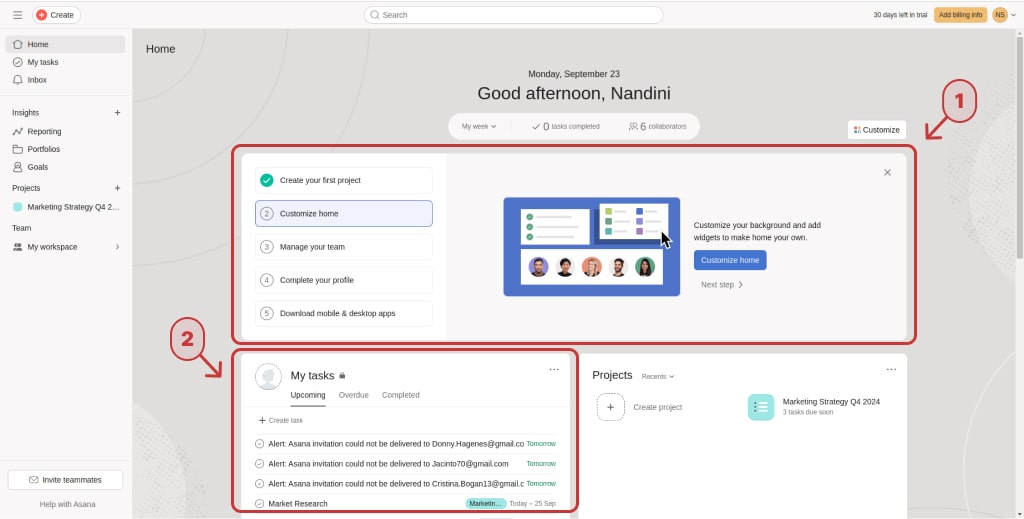Click inside the Search field
This screenshot has width=1024, height=519.
[x=513, y=15]
